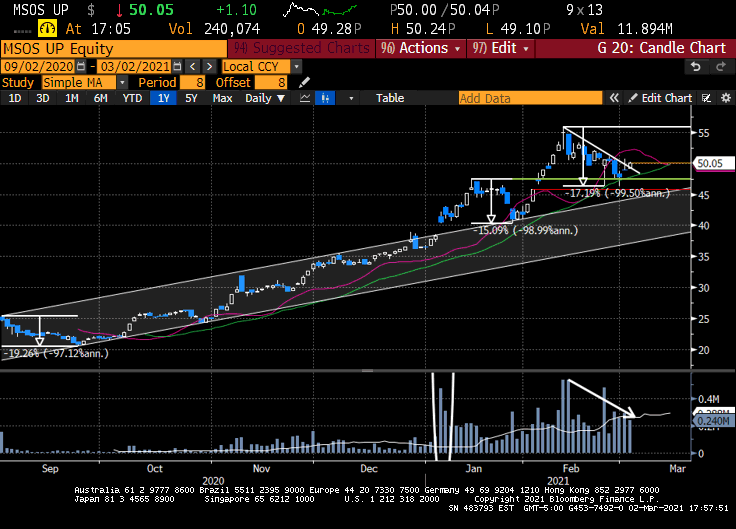Switch to Table view
The height and width of the screenshot is (529, 736).
[x=390, y=98]
